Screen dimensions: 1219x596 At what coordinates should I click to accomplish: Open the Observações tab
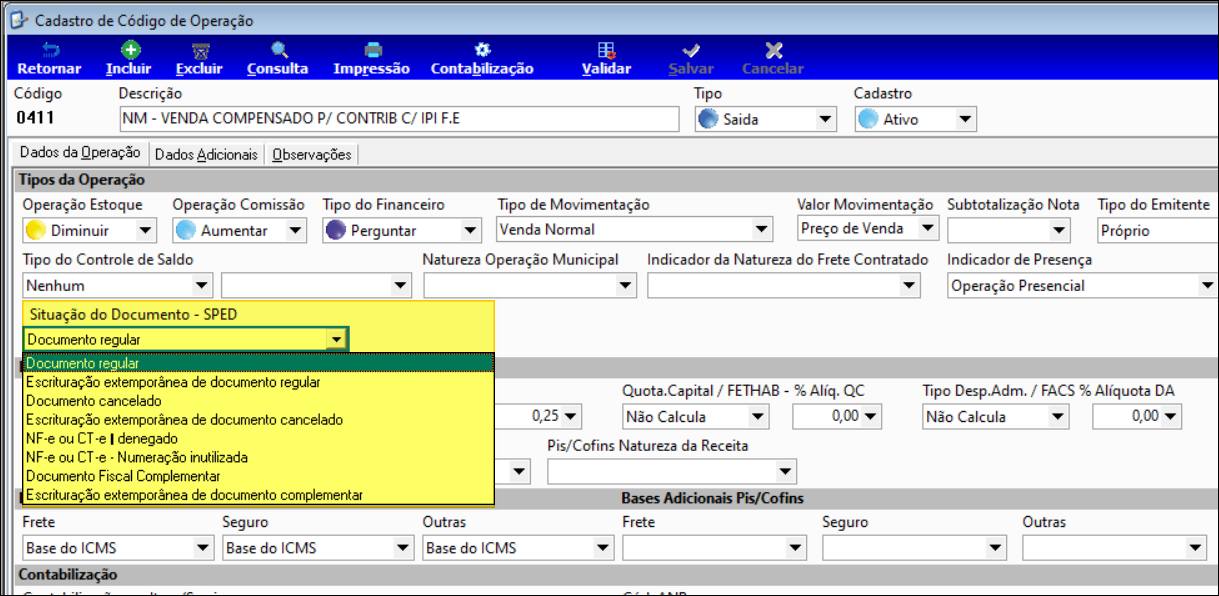coord(312,155)
